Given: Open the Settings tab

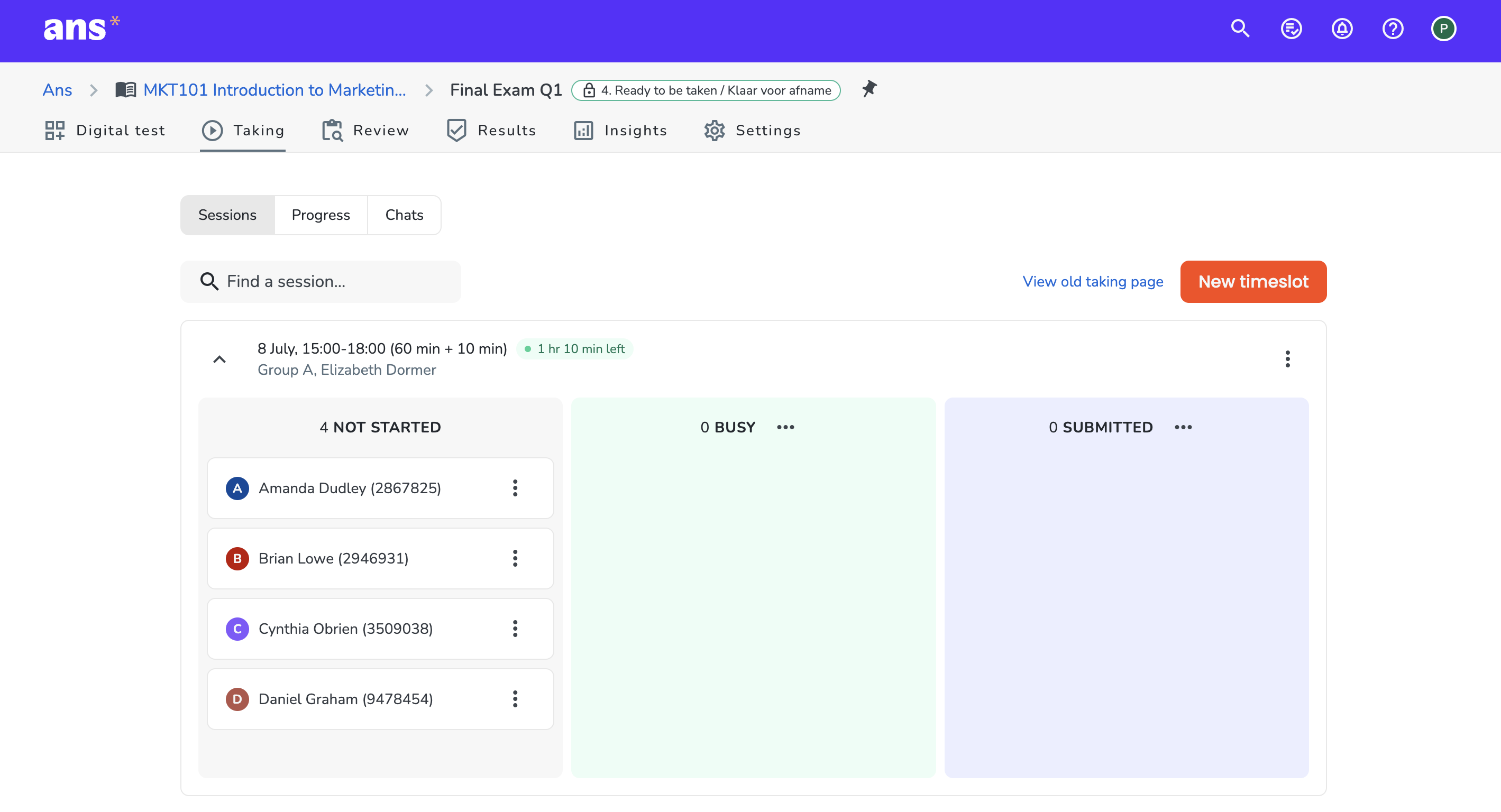Looking at the screenshot, I should (x=752, y=131).
